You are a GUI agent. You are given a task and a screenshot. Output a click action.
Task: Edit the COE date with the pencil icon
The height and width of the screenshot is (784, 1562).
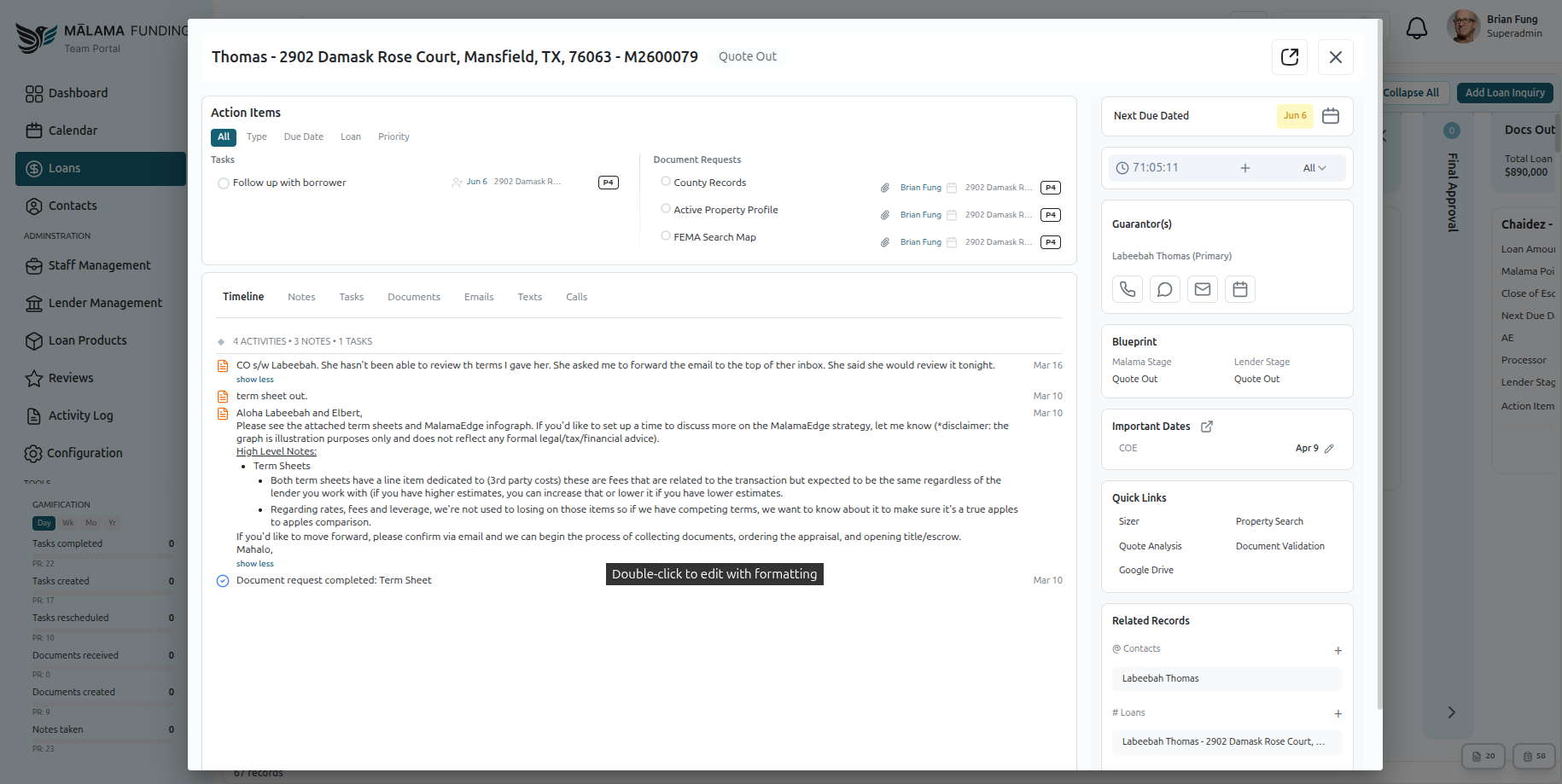click(x=1330, y=447)
